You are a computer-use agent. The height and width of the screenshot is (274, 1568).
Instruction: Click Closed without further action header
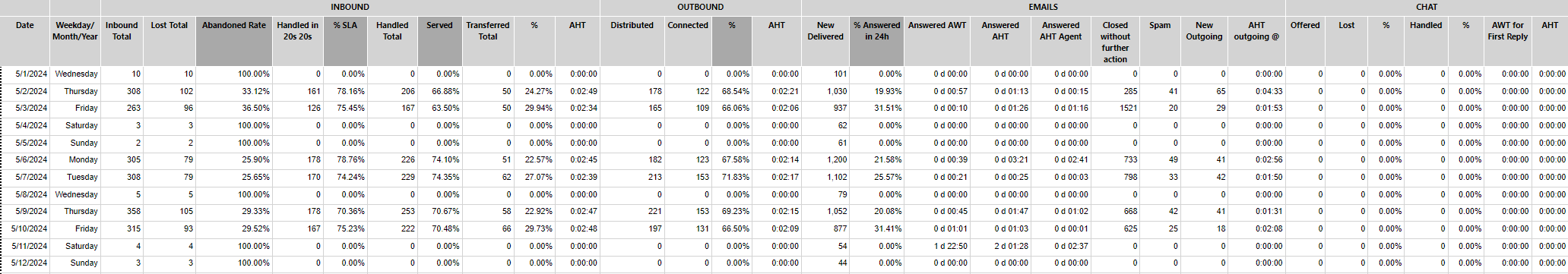pyautogui.click(x=1115, y=41)
